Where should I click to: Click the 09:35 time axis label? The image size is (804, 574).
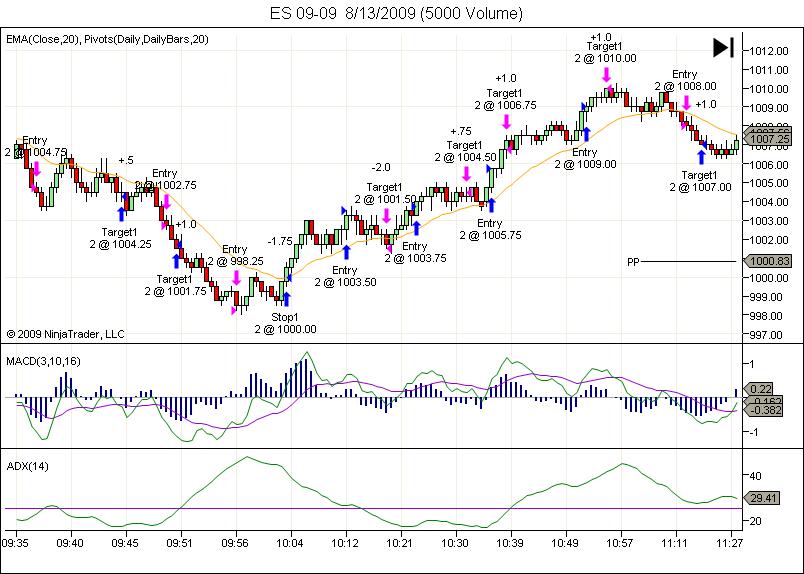15,543
